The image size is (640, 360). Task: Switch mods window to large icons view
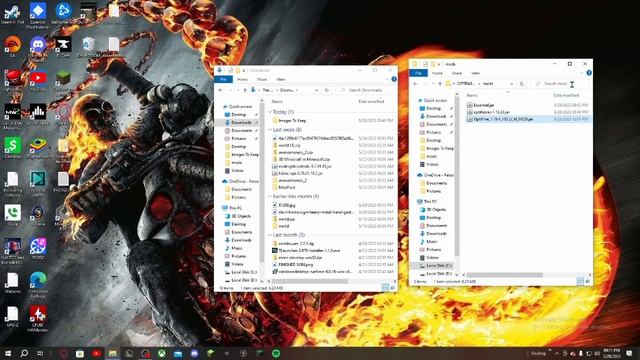tap(587, 281)
